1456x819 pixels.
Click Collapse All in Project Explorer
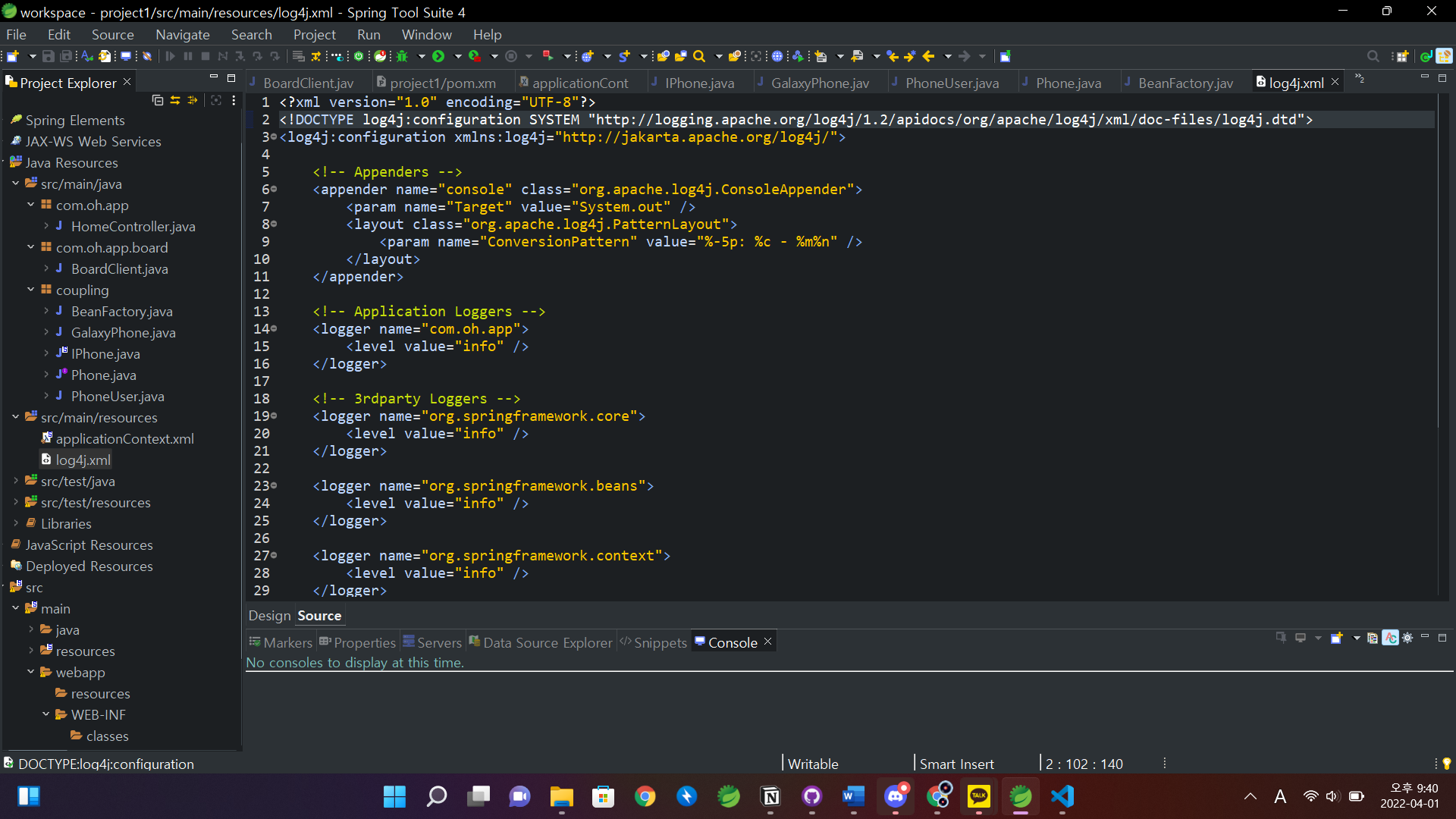157,100
